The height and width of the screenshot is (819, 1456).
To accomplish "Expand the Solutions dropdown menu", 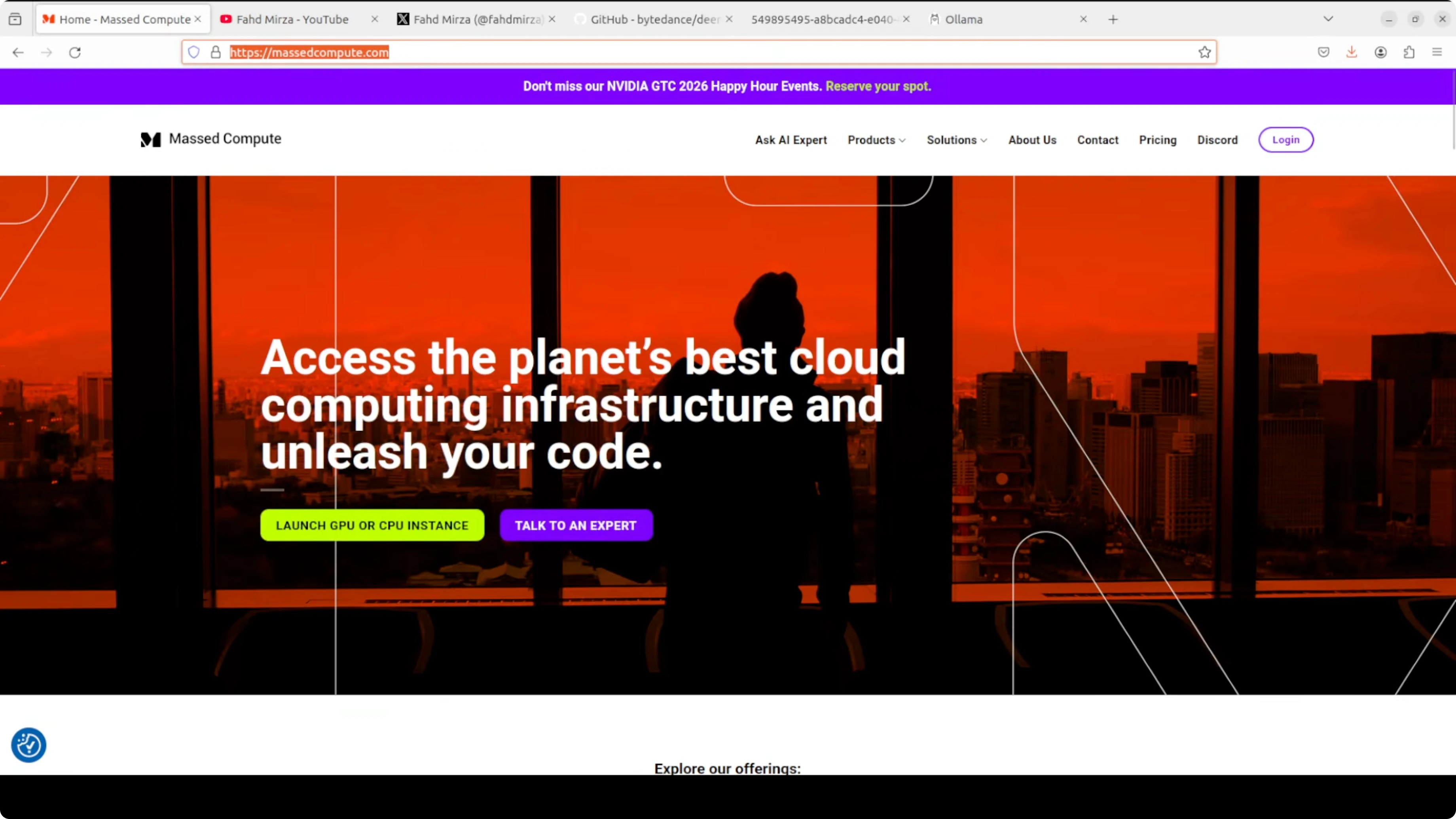I will click(956, 140).
